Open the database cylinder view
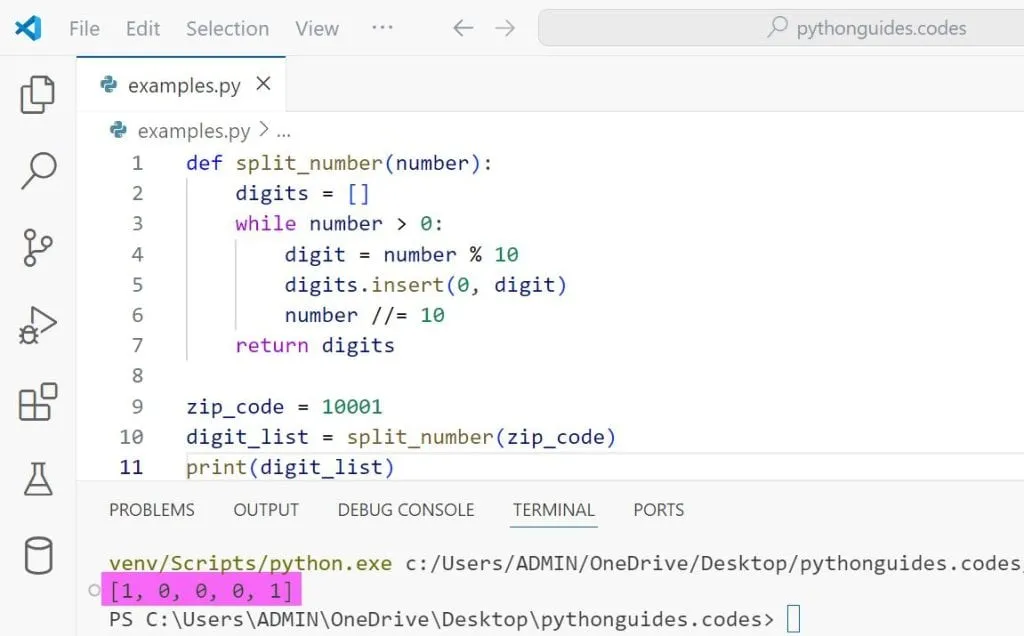The height and width of the screenshot is (636, 1024). point(38,555)
